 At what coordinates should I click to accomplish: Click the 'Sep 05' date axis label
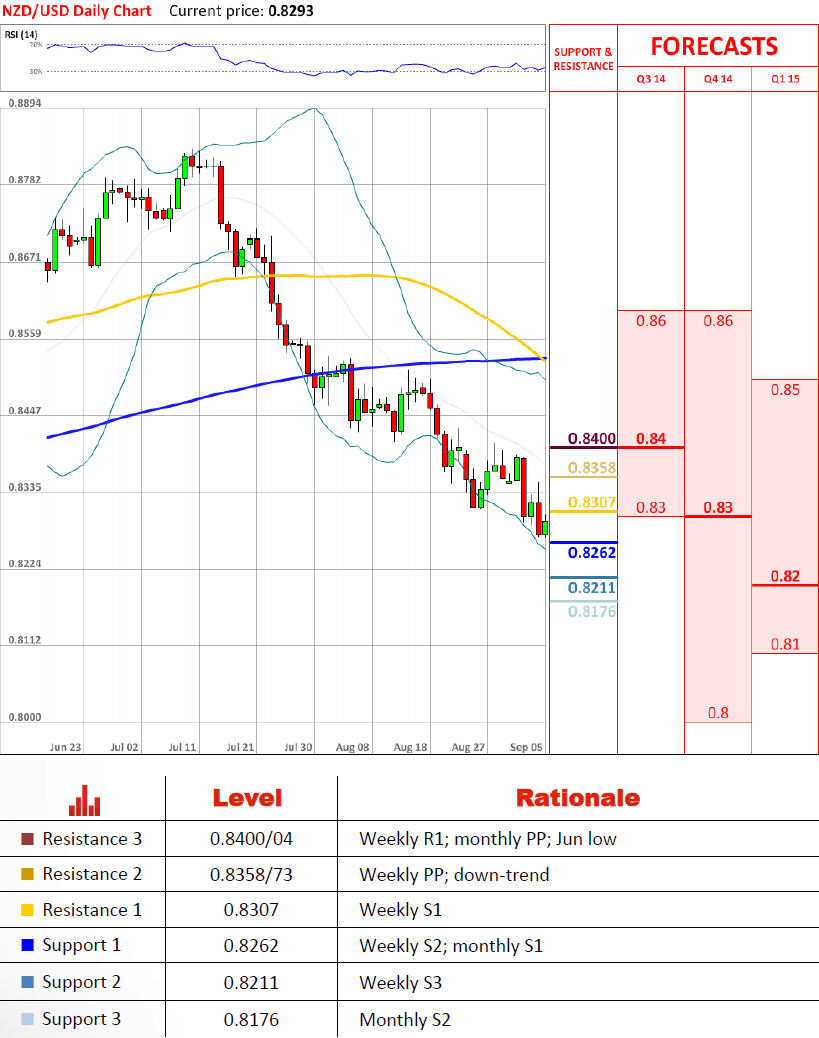click(x=526, y=747)
